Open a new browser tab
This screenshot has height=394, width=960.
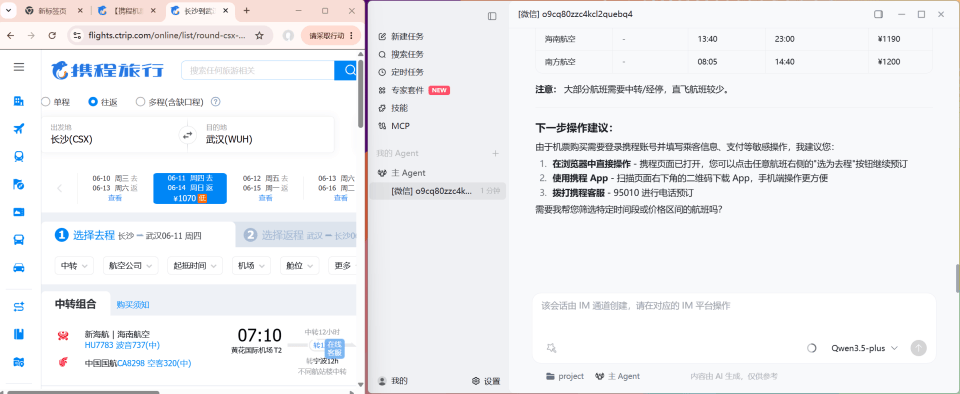point(247,10)
